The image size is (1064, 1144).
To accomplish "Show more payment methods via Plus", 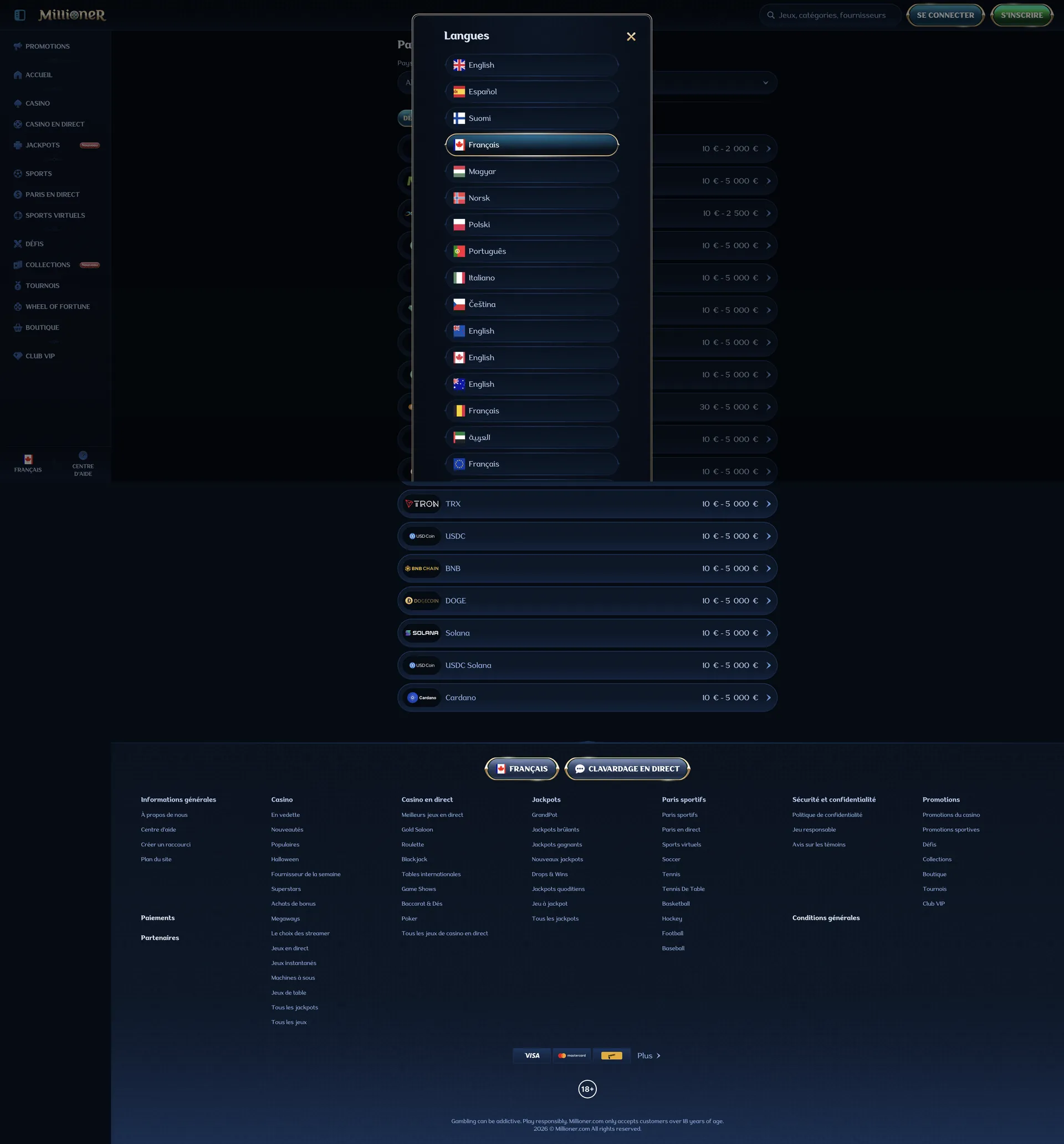I will pos(649,1055).
